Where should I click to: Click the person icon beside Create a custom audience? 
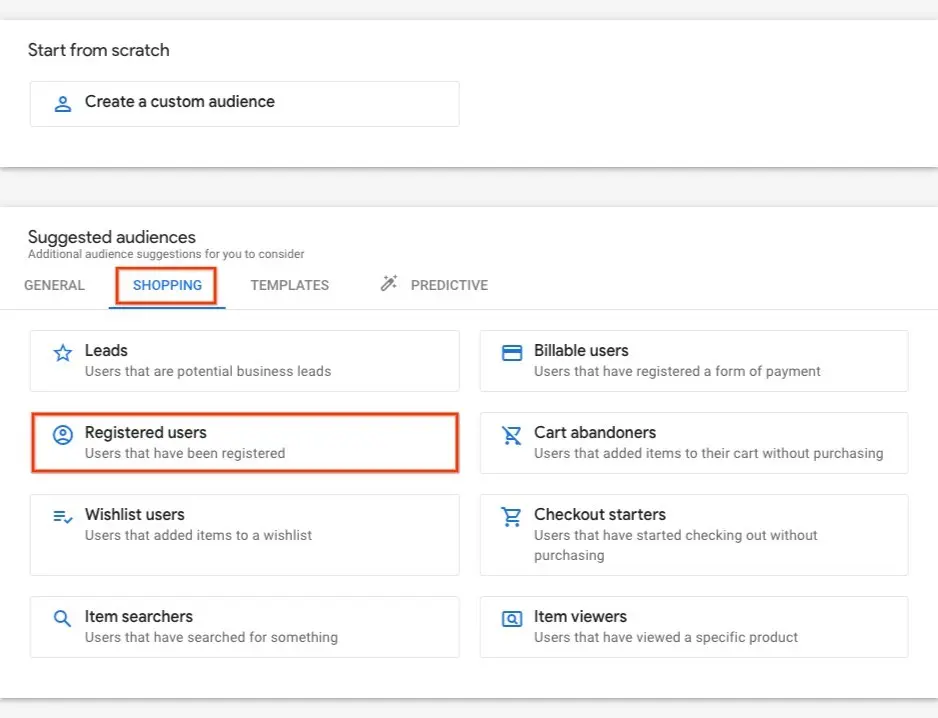pyautogui.click(x=62, y=103)
